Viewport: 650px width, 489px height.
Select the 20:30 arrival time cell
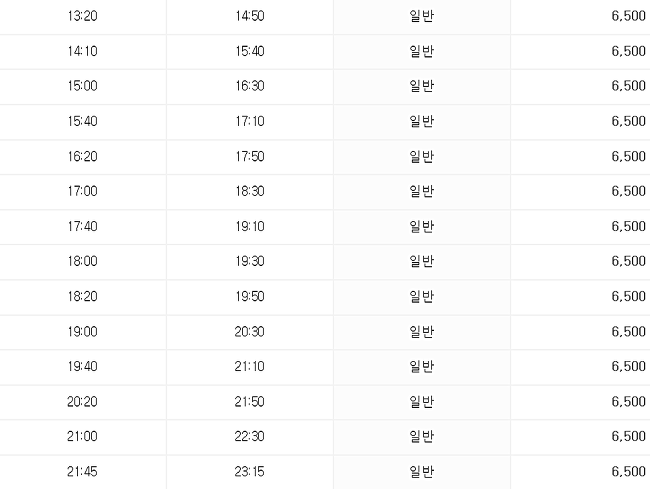(x=250, y=332)
